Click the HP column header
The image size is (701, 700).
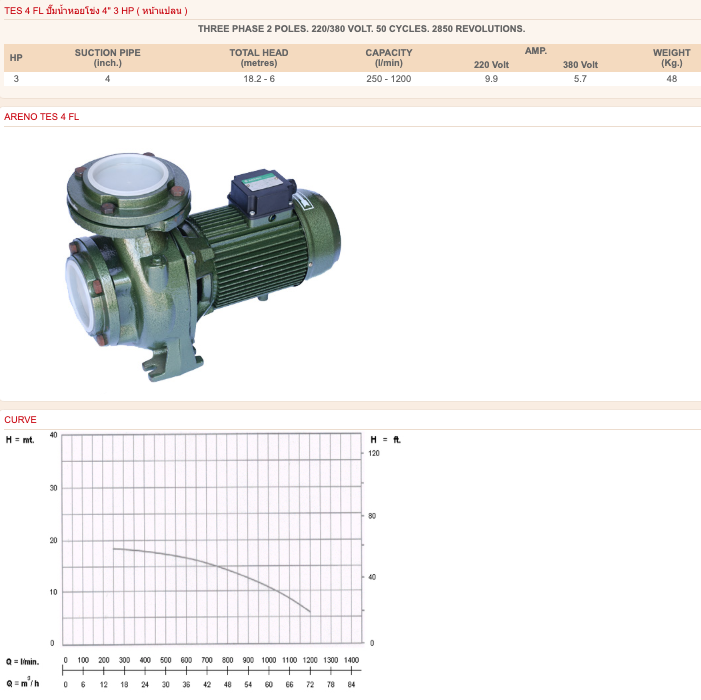tap(16, 58)
